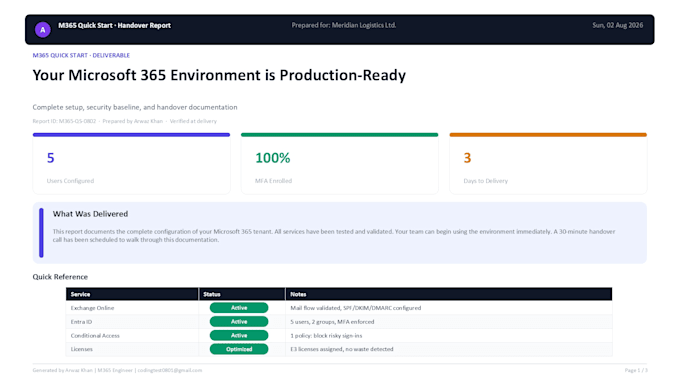Click the page number in the footer

tap(636, 370)
